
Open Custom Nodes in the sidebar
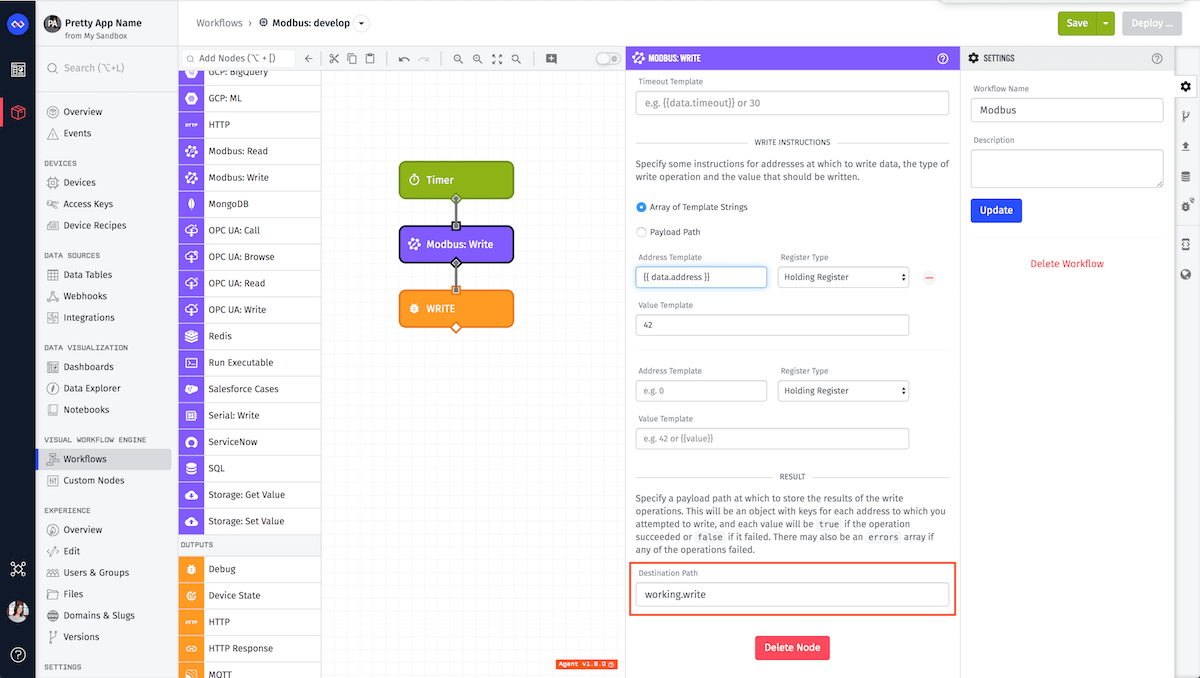tap(94, 481)
